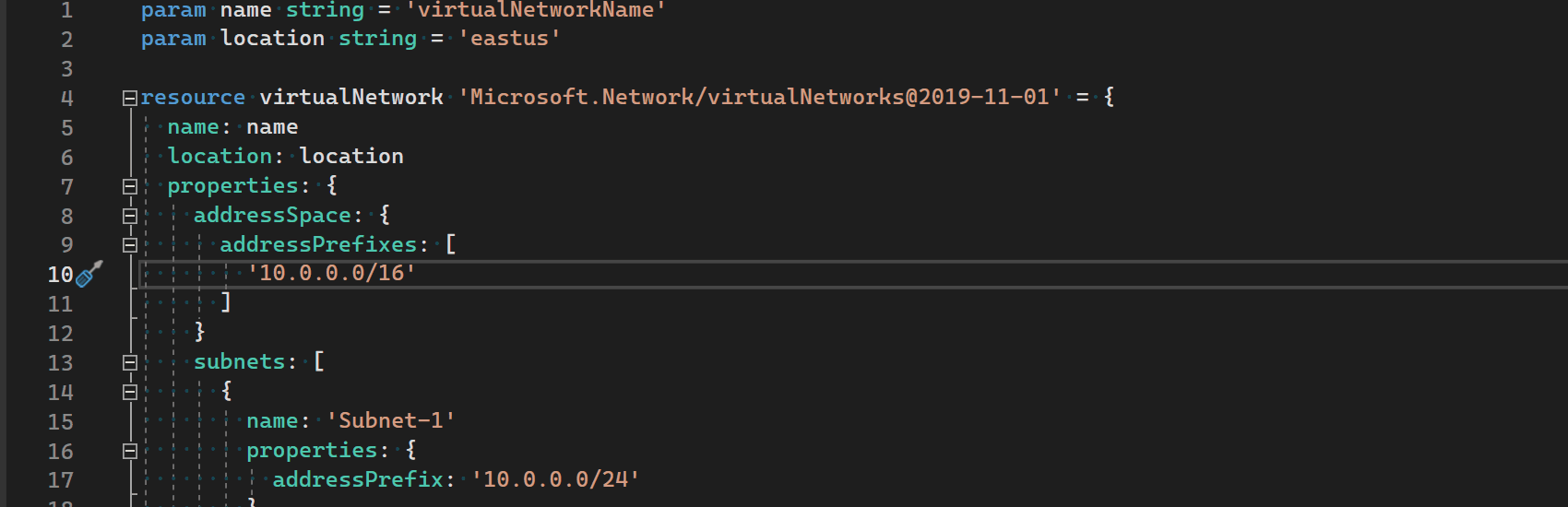This screenshot has height=507, width=1568.
Task: Collapse the addressPrefixes array
Action: pyautogui.click(x=130, y=245)
